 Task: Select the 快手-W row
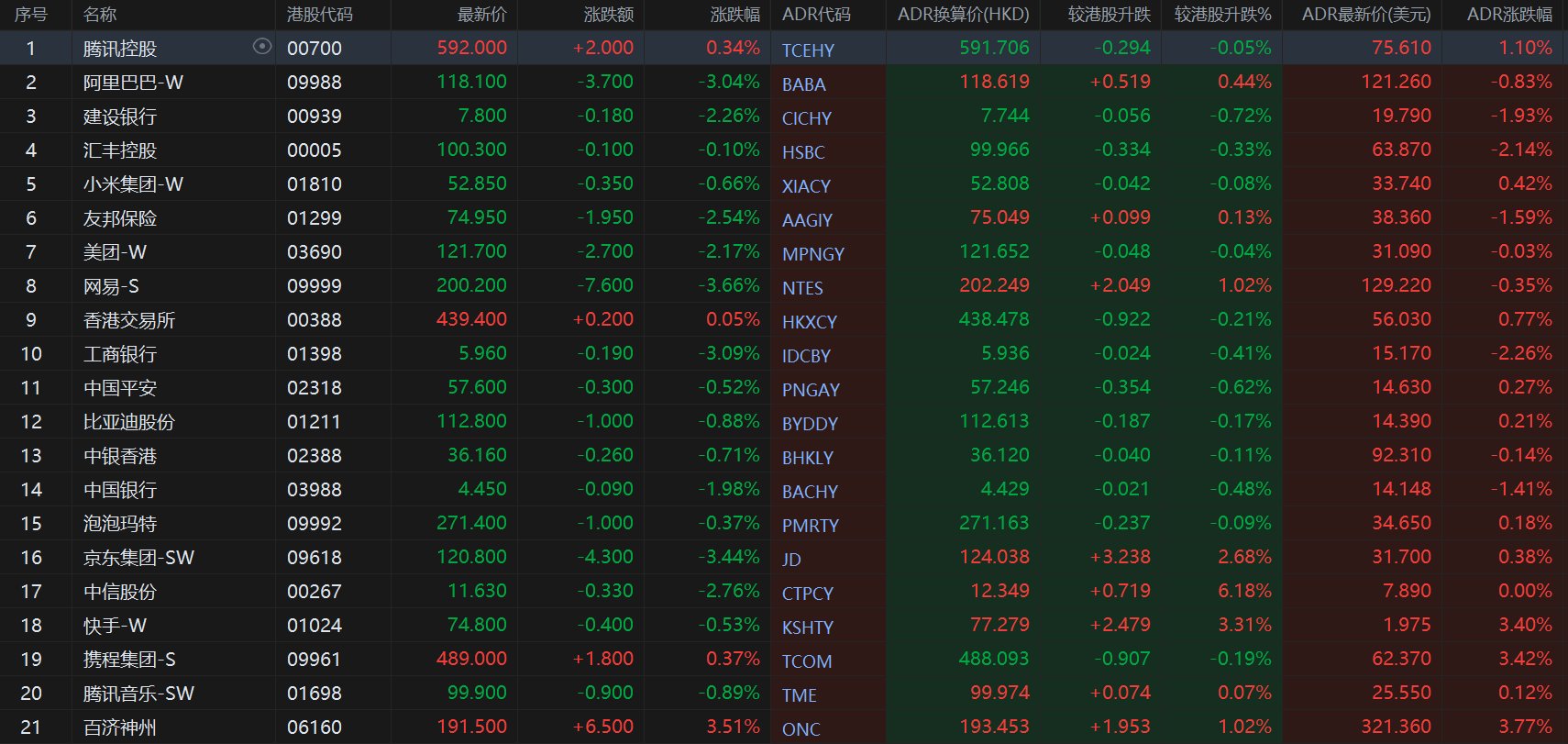(x=115, y=626)
